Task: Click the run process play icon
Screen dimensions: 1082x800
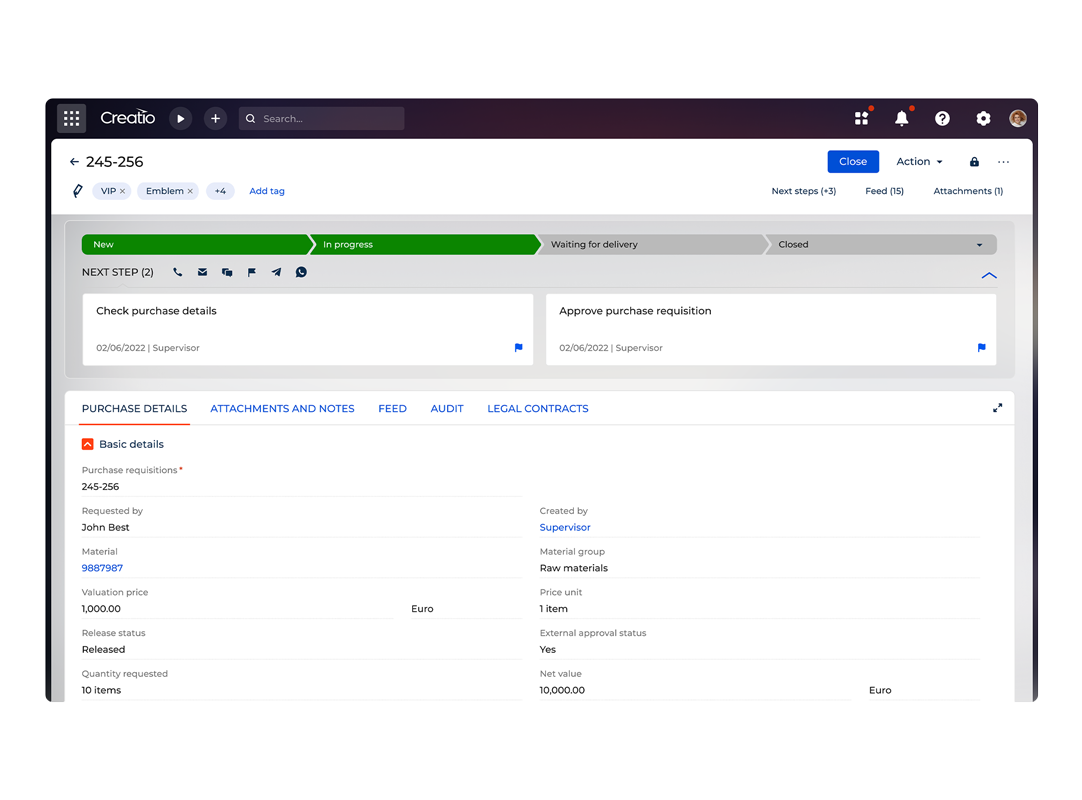Action: 180,118
